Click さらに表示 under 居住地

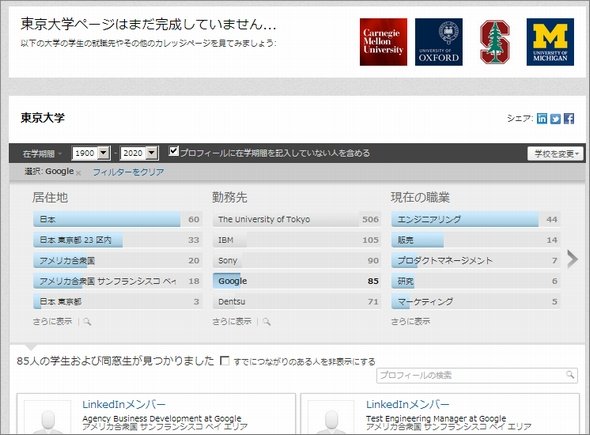[52, 321]
